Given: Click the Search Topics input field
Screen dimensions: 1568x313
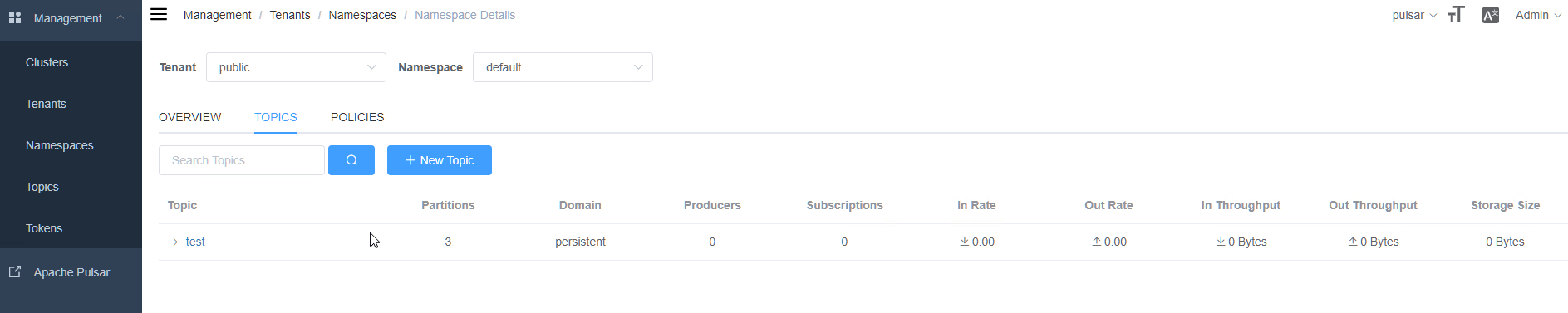Looking at the screenshot, I should (x=242, y=160).
